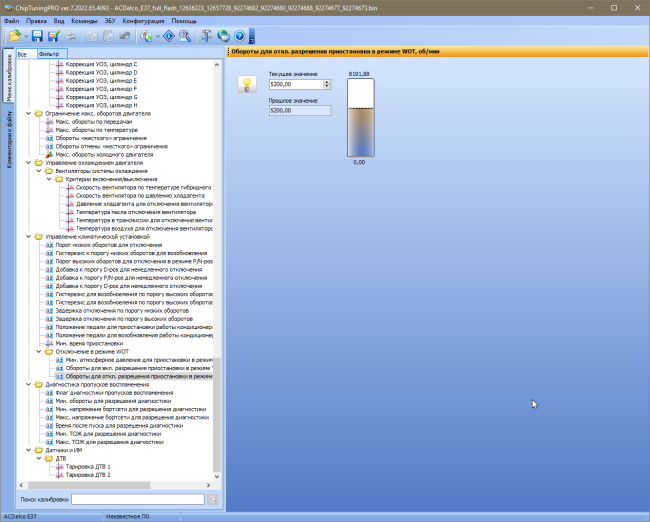
Task: Click the folder icon of Диагностика пропусков воспламенения
Action: 39,384
